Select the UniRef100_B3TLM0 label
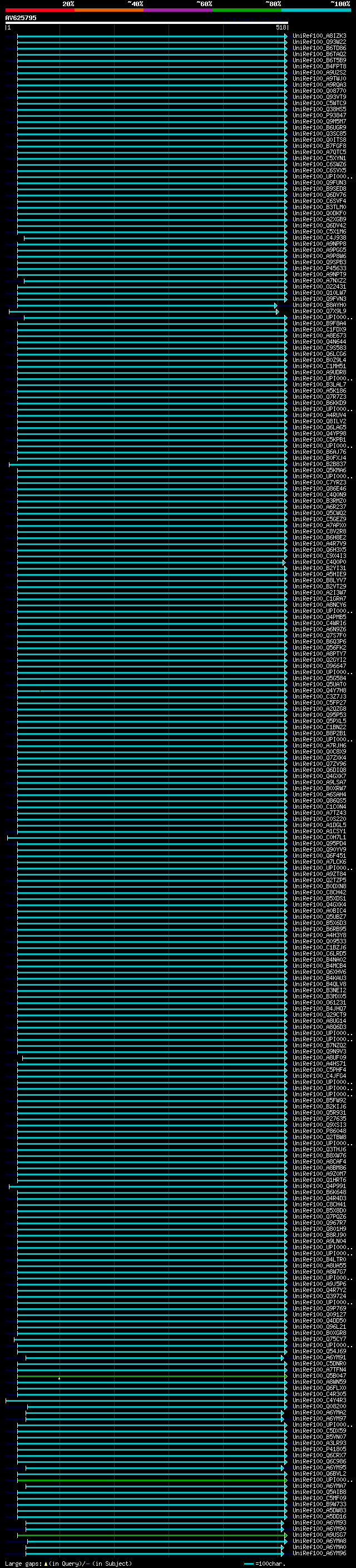Screen dimensions: 356x1568 coord(319,207)
